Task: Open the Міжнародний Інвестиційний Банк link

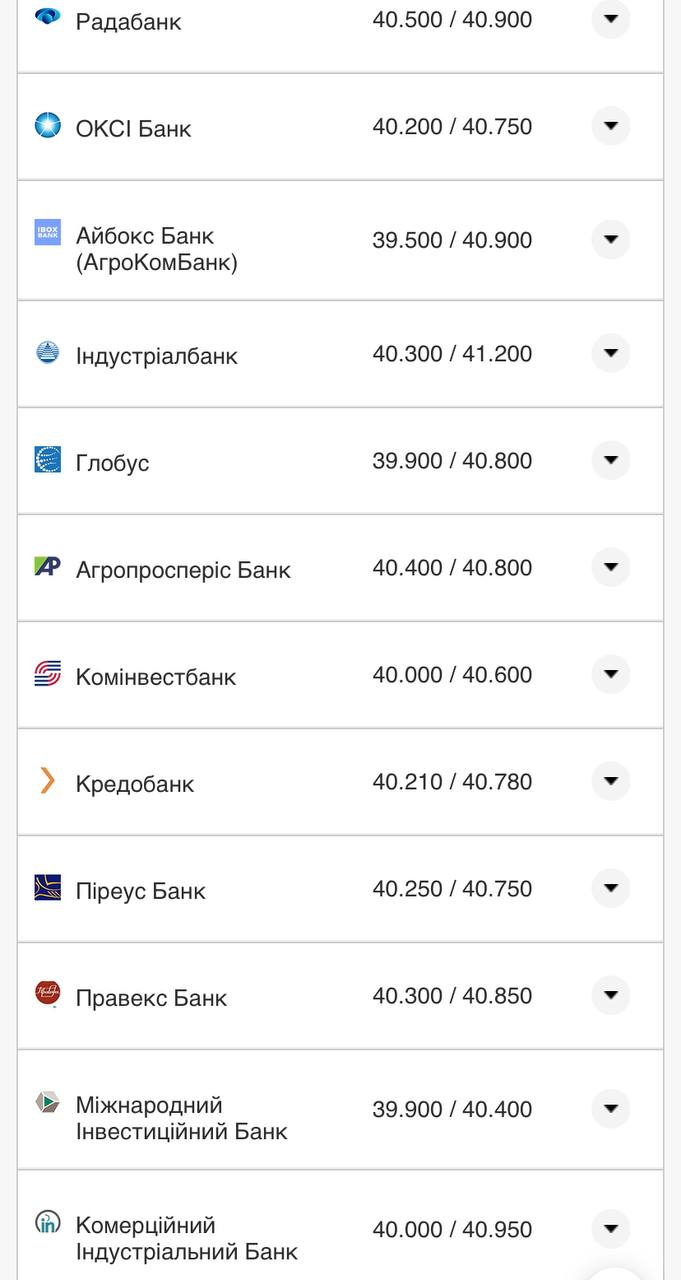Action: [181, 1118]
